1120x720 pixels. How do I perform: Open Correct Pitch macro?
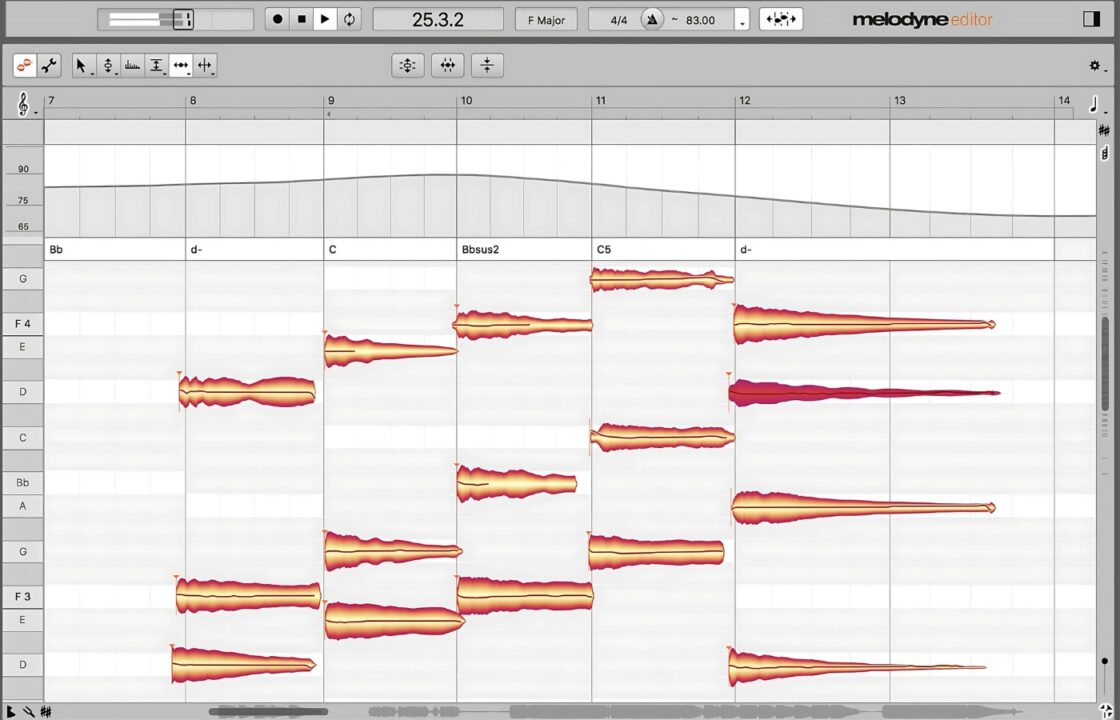point(407,66)
